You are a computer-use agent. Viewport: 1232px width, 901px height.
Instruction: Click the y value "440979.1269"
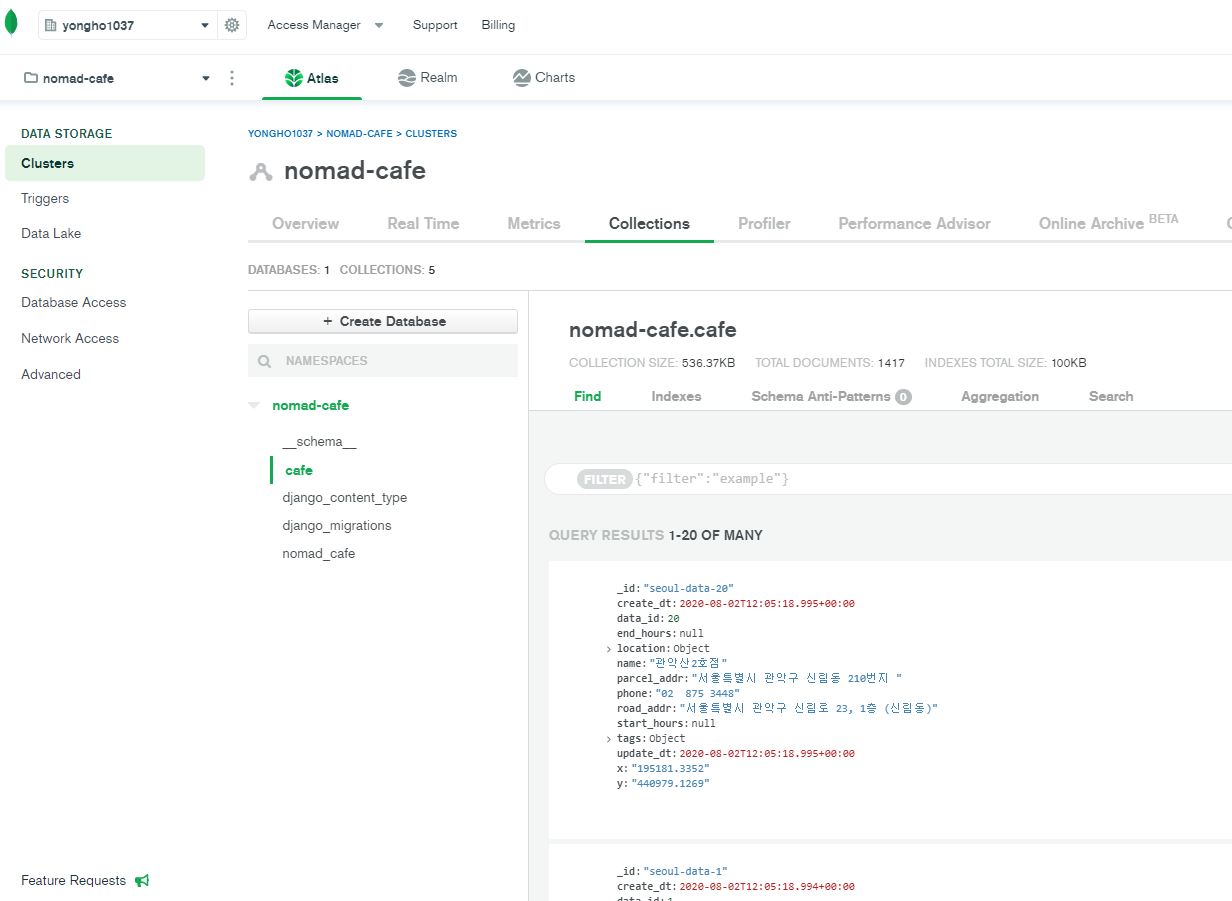(x=670, y=783)
